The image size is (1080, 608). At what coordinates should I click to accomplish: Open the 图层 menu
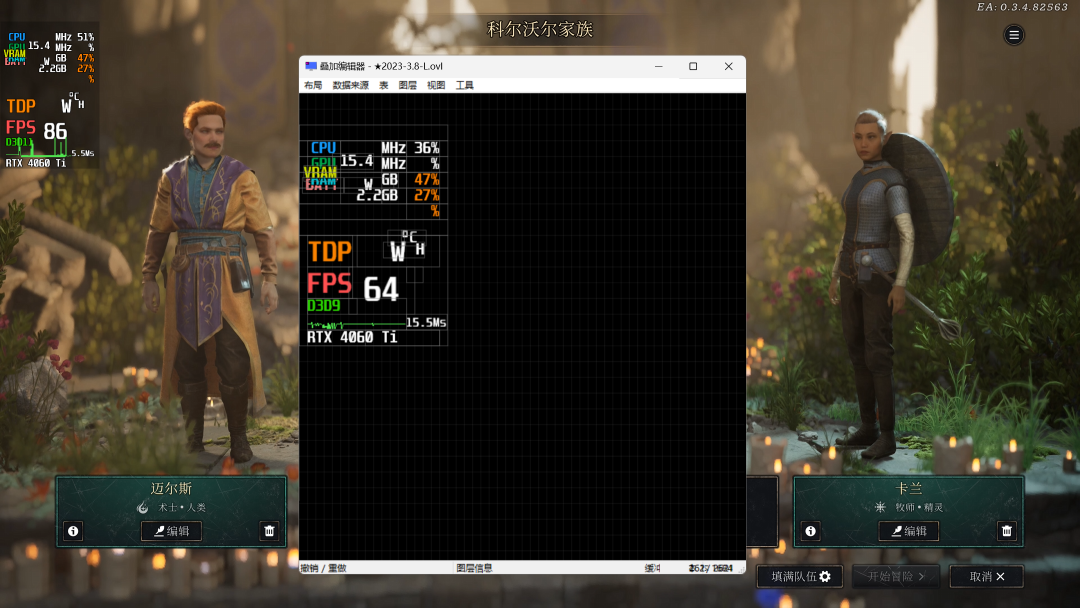click(x=408, y=85)
